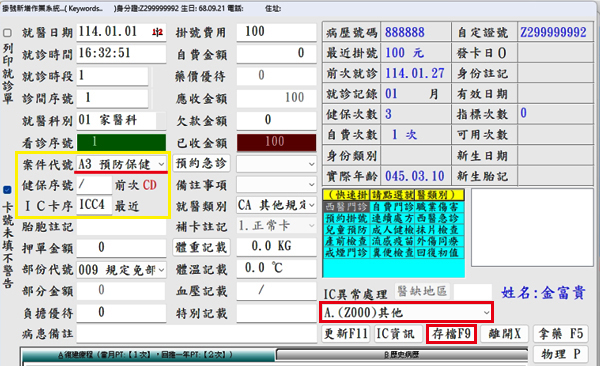Image resolution: width=600 pixels, height=366 pixels.
Task: Click the 拿藥 F5 button
Action: 561,334
